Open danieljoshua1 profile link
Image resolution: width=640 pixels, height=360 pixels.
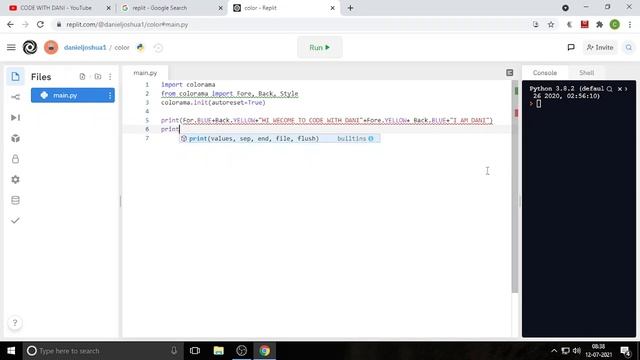85,47
